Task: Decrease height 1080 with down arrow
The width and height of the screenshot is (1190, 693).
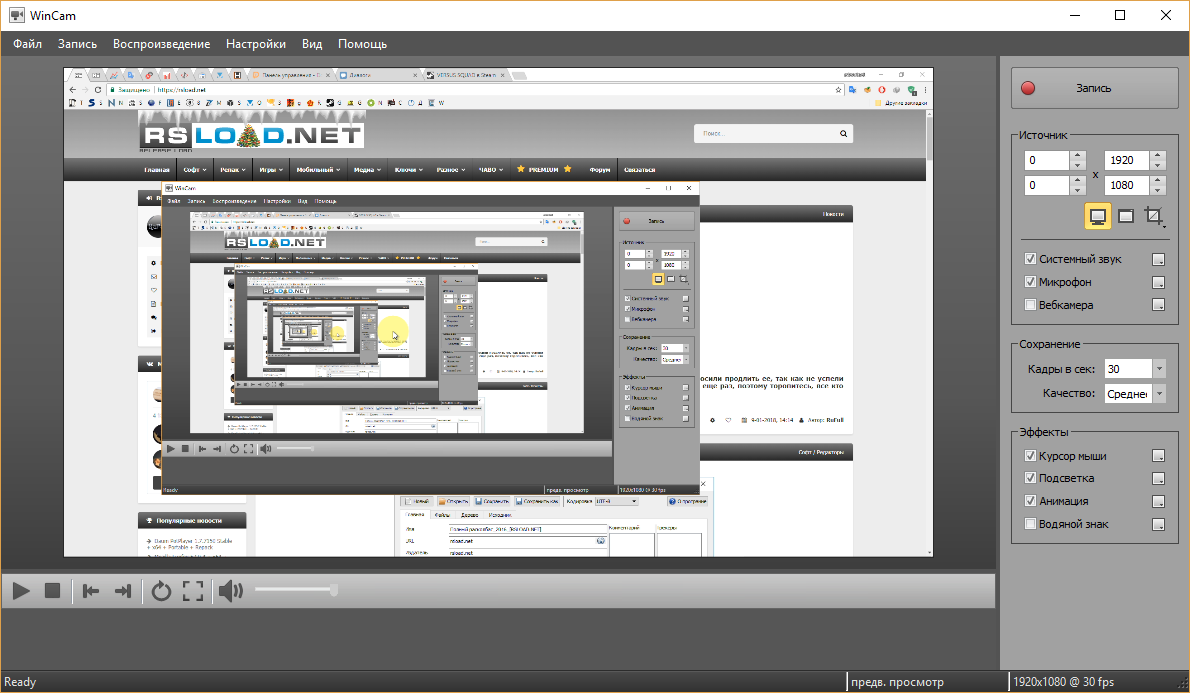Action: pos(1157,190)
